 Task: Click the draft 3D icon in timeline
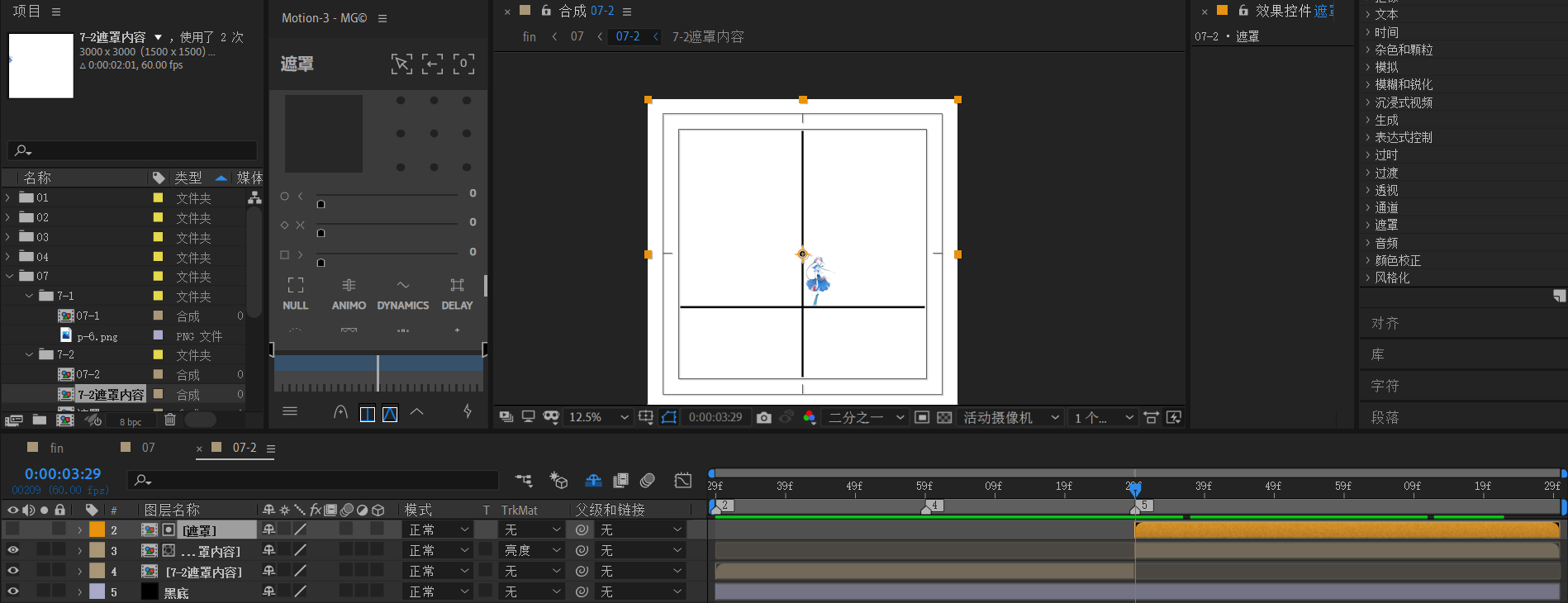[x=559, y=480]
